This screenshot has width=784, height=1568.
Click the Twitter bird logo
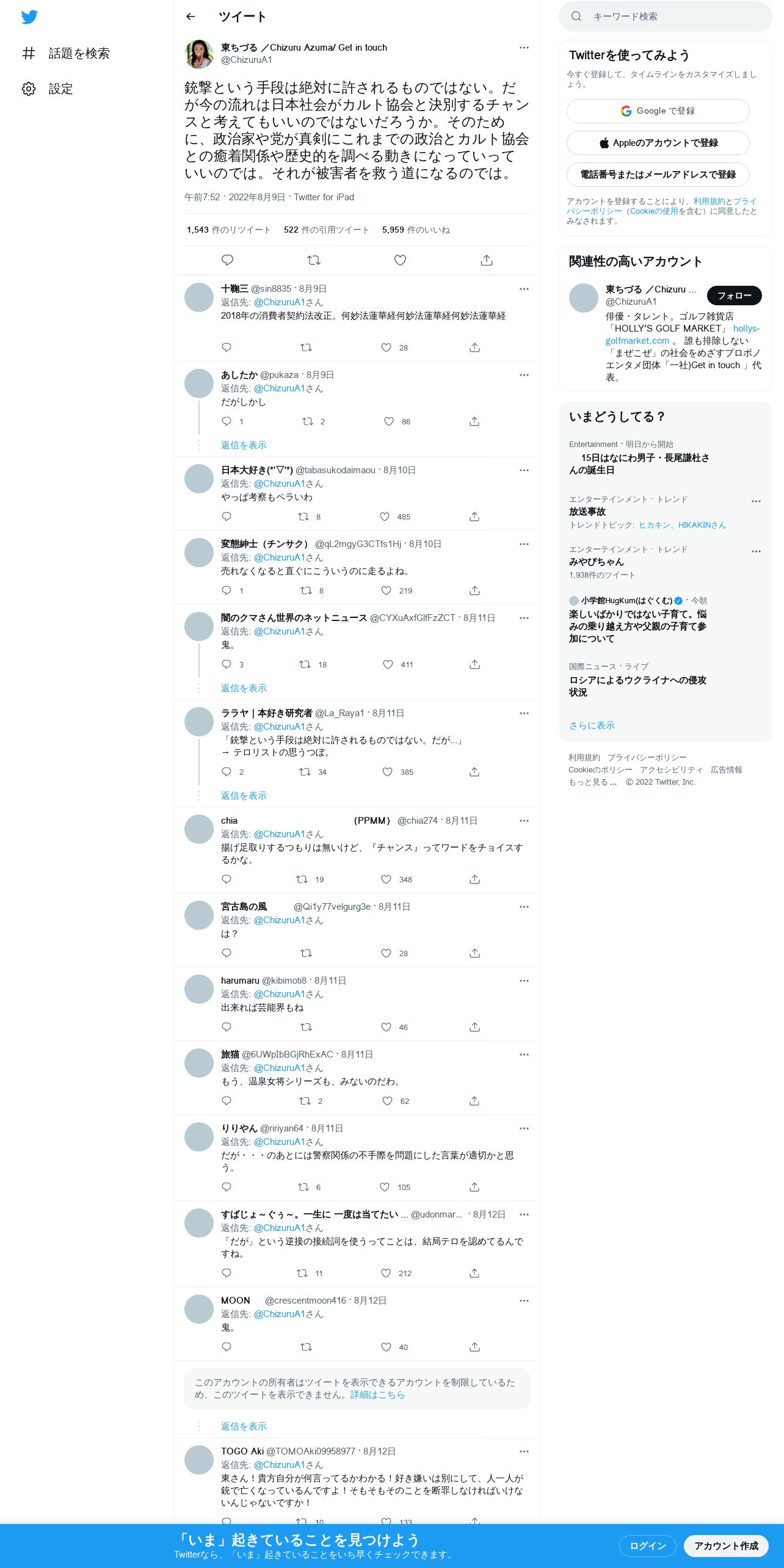(29, 17)
